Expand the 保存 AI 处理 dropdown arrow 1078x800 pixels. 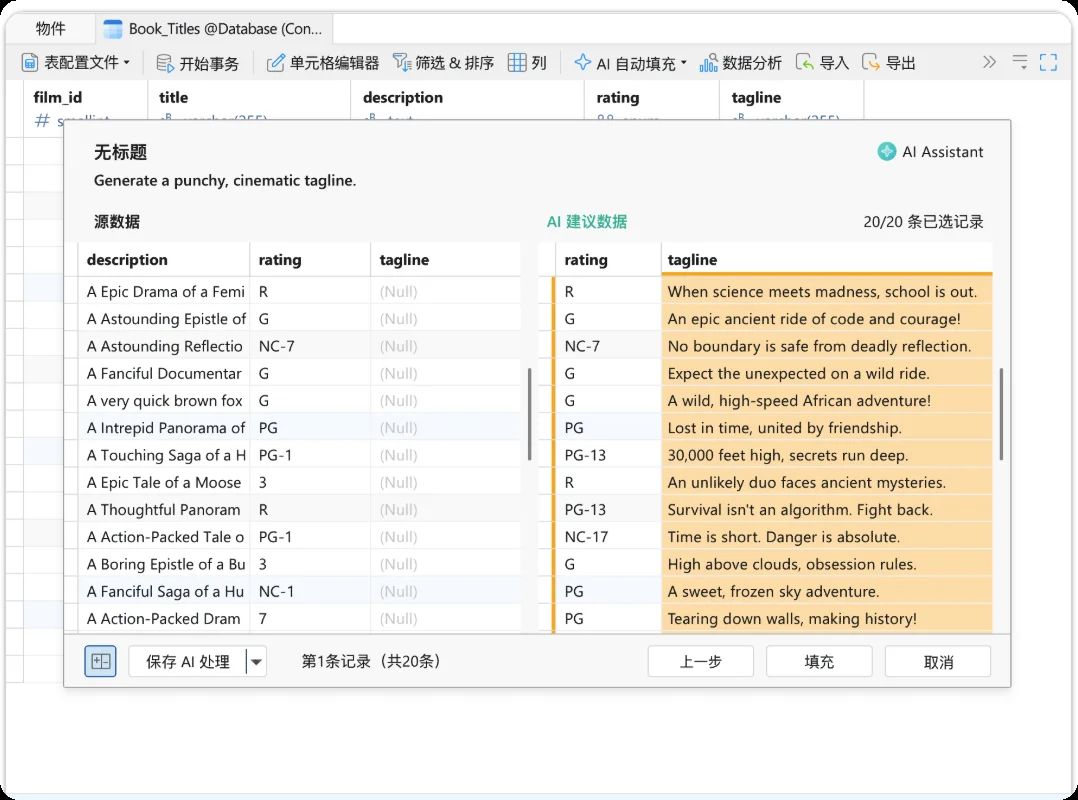256,662
